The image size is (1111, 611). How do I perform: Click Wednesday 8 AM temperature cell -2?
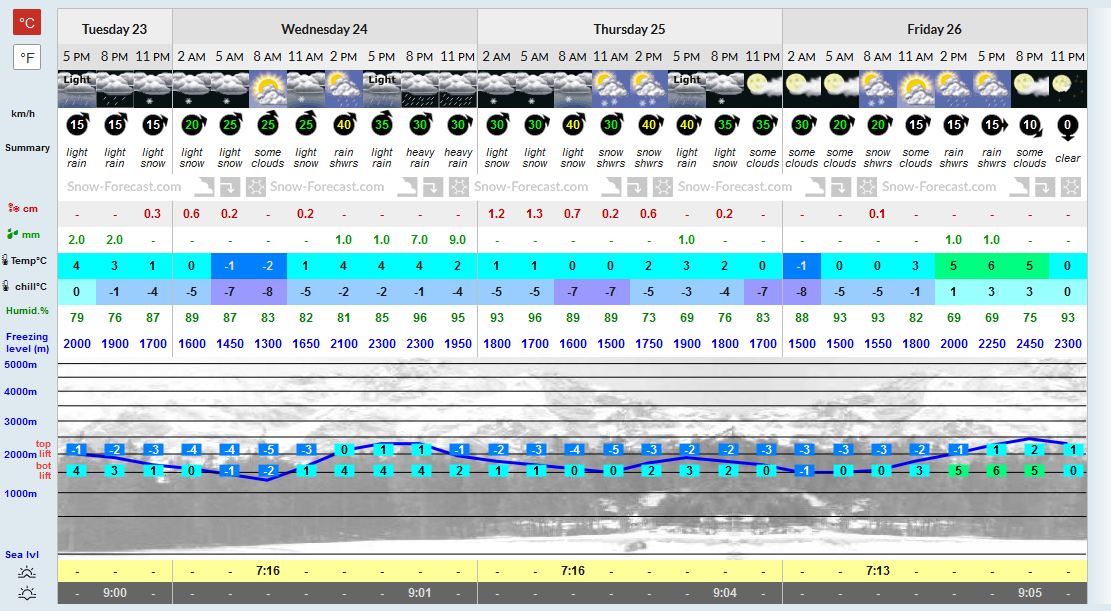(x=268, y=266)
